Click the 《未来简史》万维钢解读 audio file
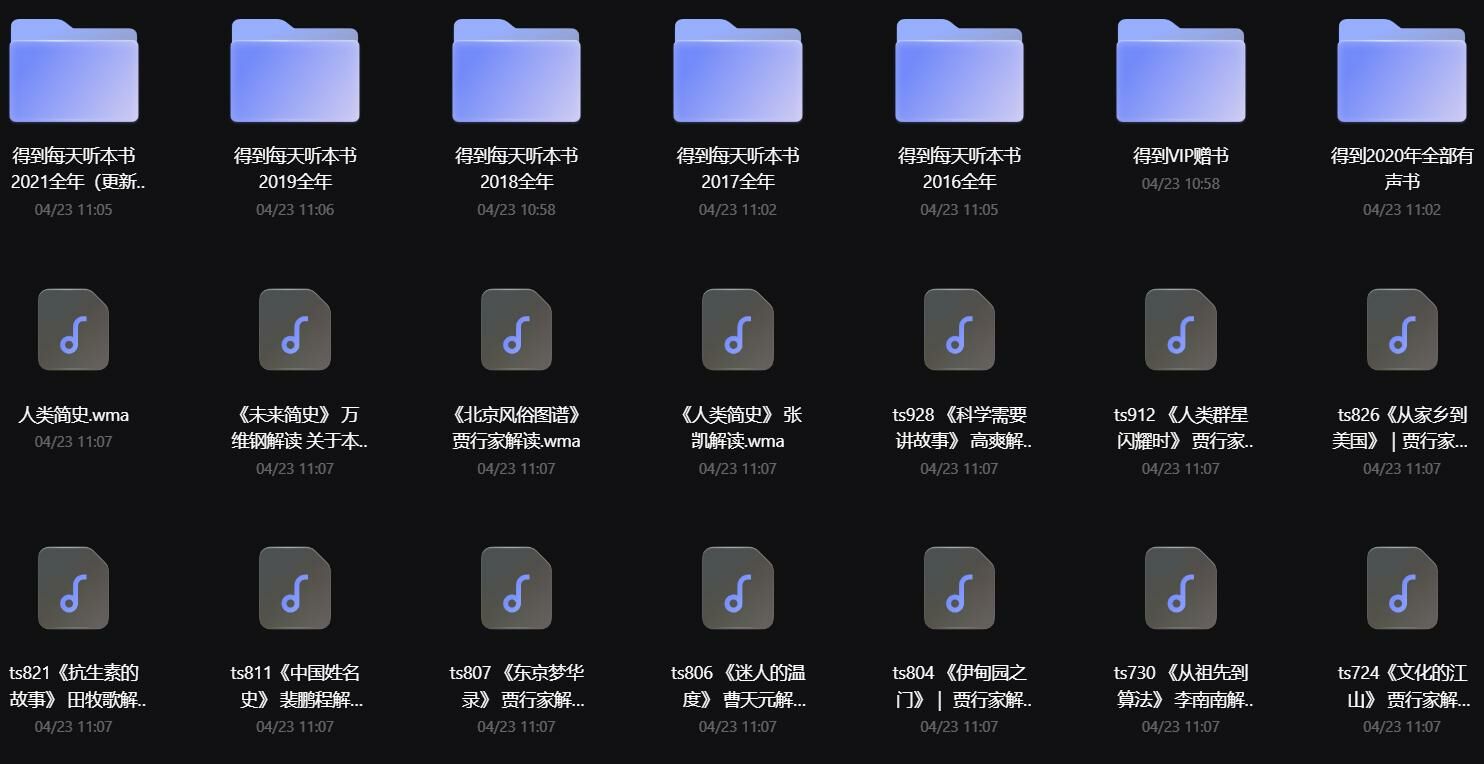 [x=295, y=330]
